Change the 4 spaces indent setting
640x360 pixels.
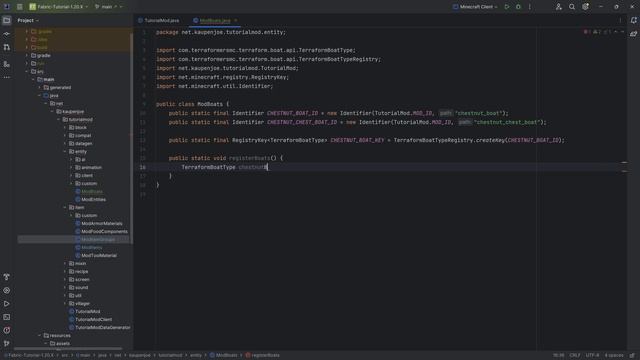tap(614, 355)
